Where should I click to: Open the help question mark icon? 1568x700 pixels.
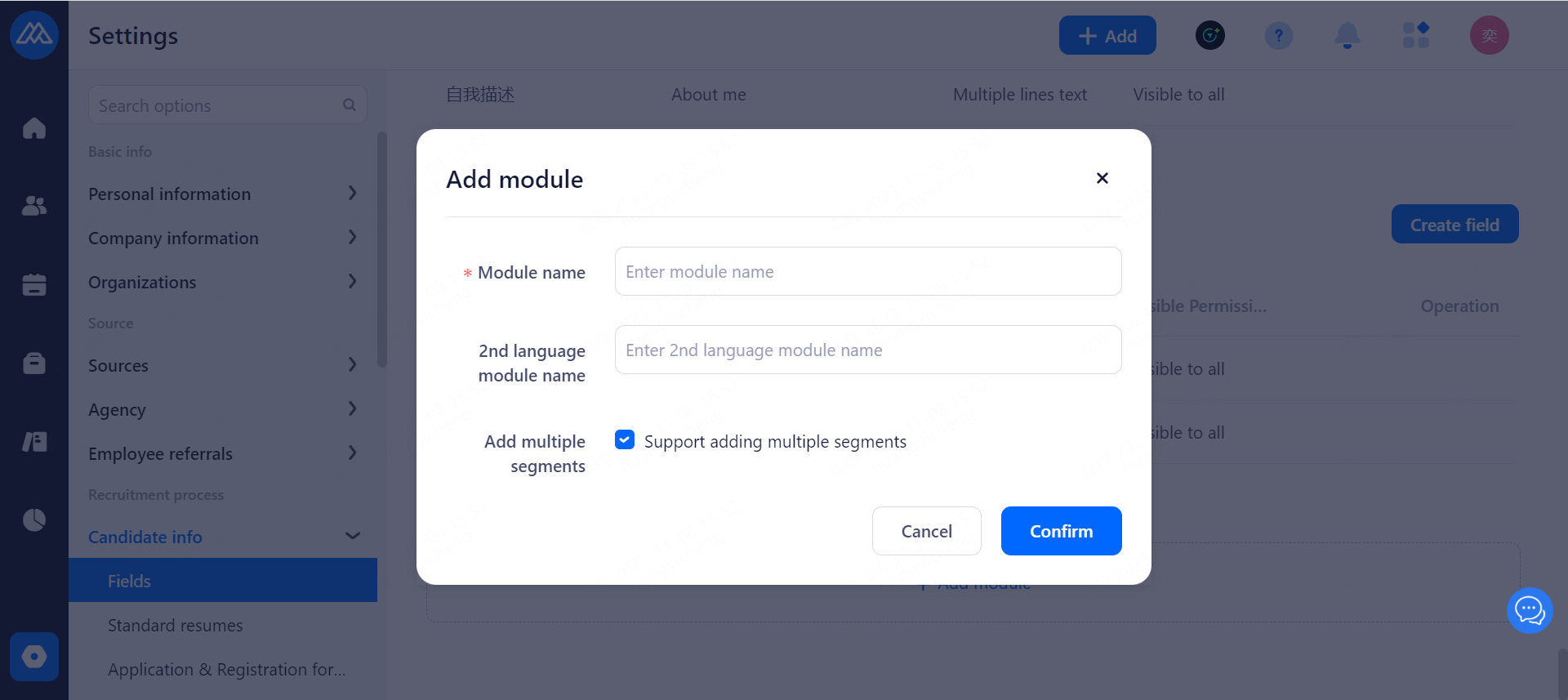[x=1278, y=35]
